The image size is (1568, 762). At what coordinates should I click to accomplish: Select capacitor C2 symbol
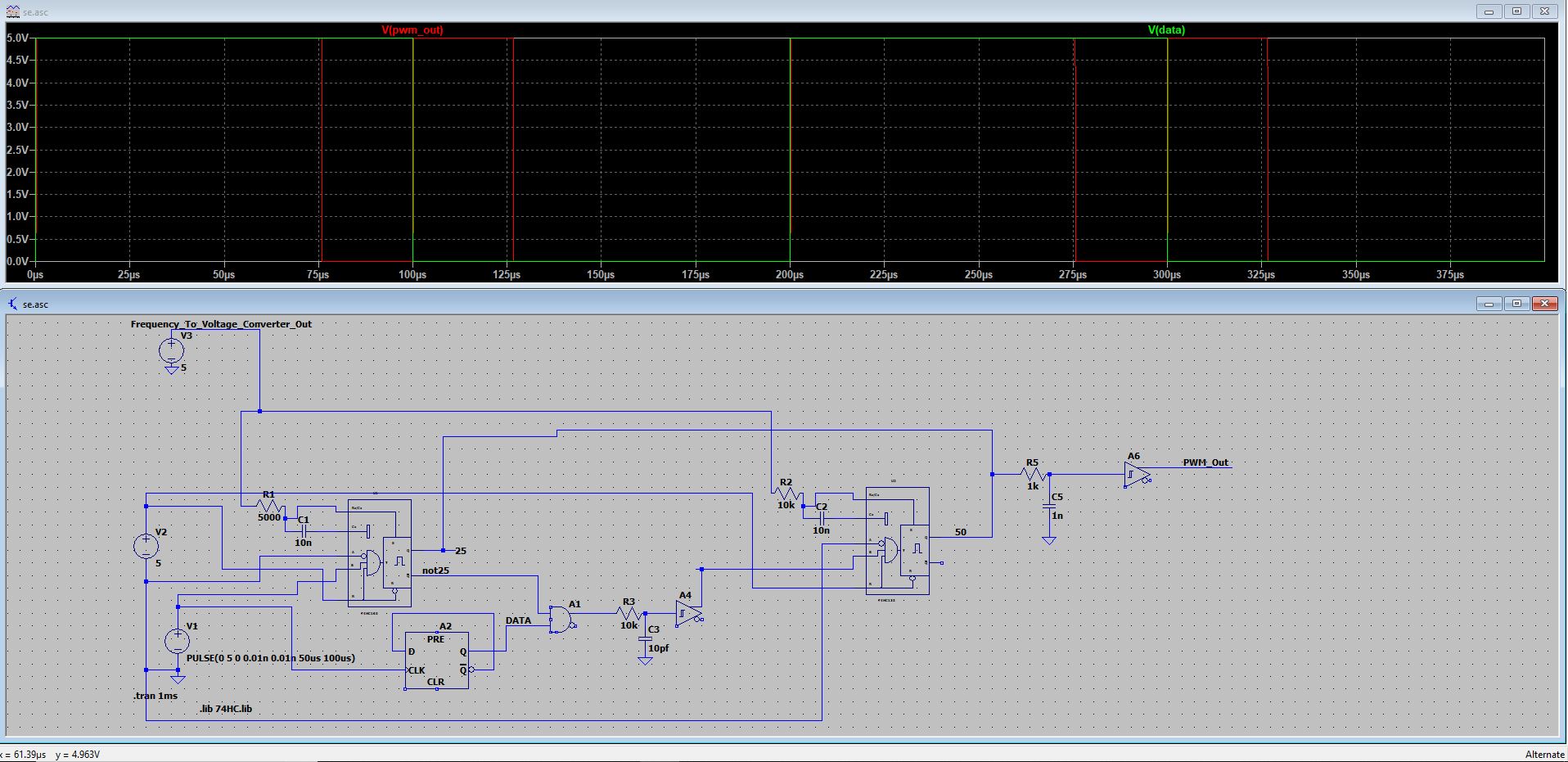coord(822,518)
